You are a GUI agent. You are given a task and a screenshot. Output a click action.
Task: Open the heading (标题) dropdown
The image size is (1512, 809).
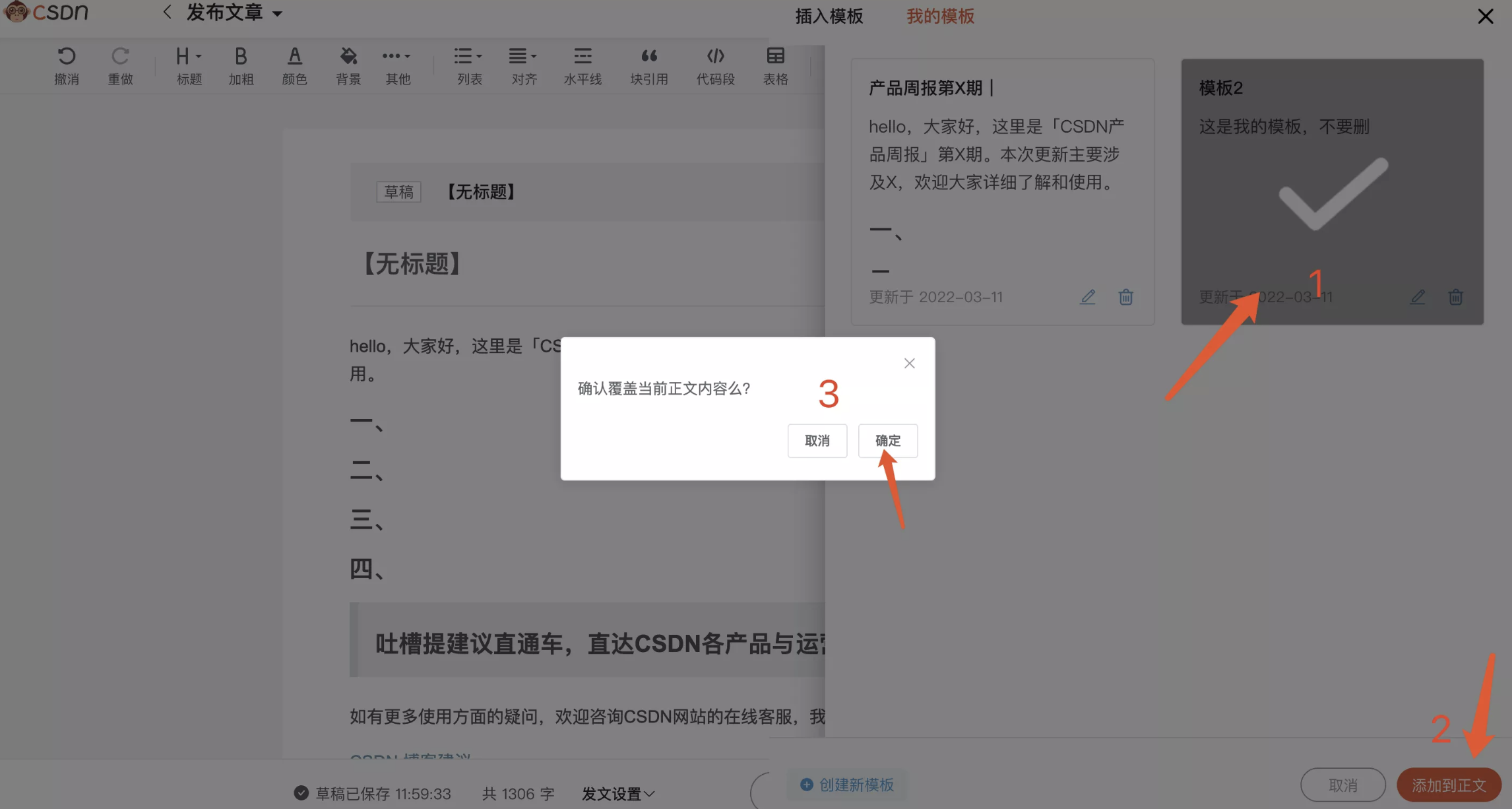tap(188, 57)
